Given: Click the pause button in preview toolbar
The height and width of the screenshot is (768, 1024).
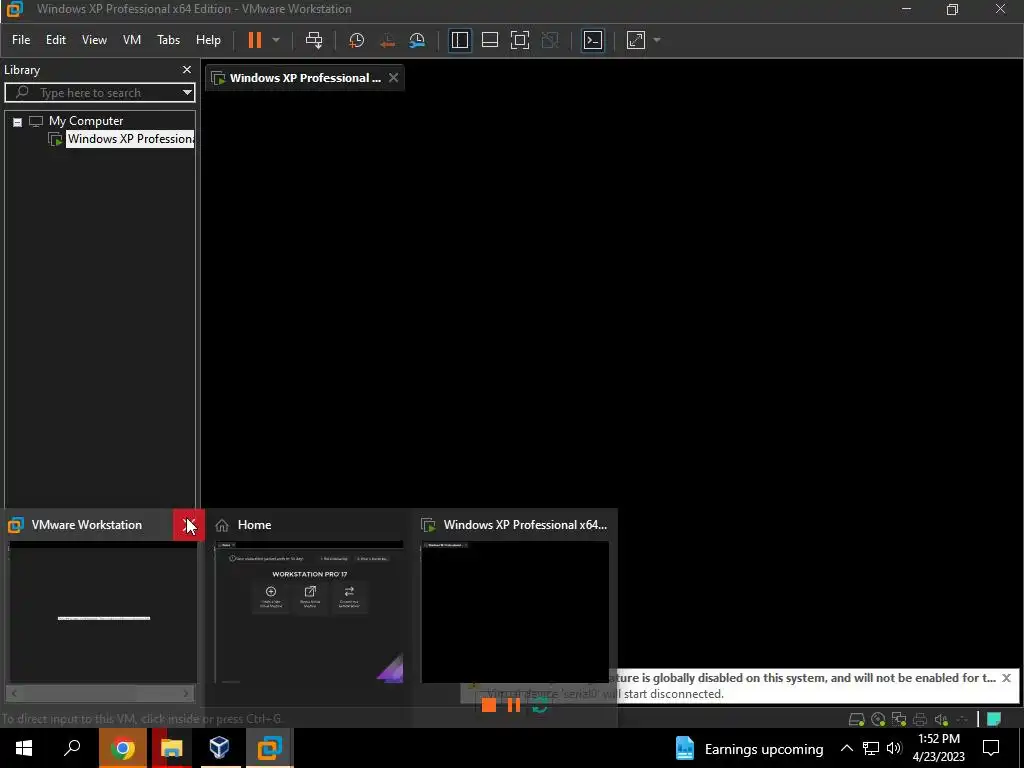Looking at the screenshot, I should 514,705.
